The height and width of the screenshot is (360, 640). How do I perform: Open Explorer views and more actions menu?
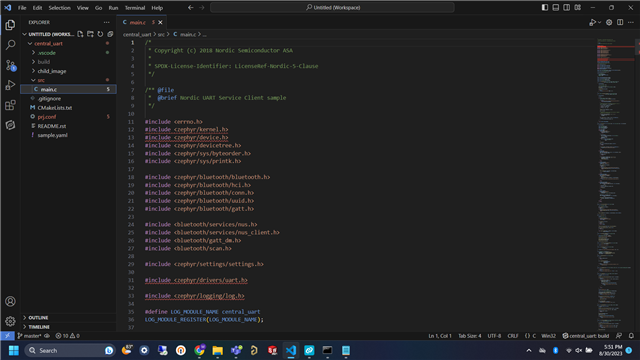107,22
